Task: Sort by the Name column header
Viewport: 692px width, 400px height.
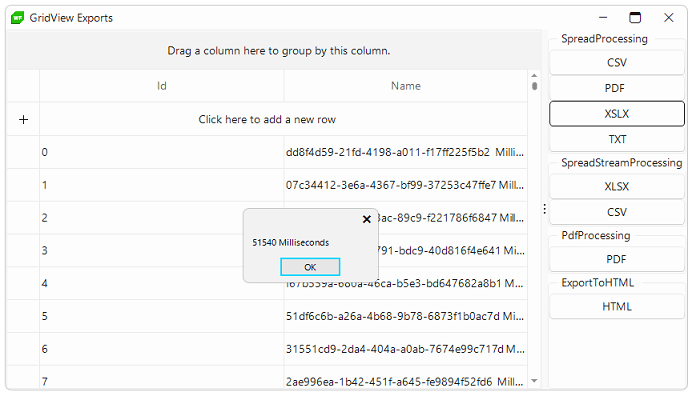Action: pyautogui.click(x=406, y=86)
